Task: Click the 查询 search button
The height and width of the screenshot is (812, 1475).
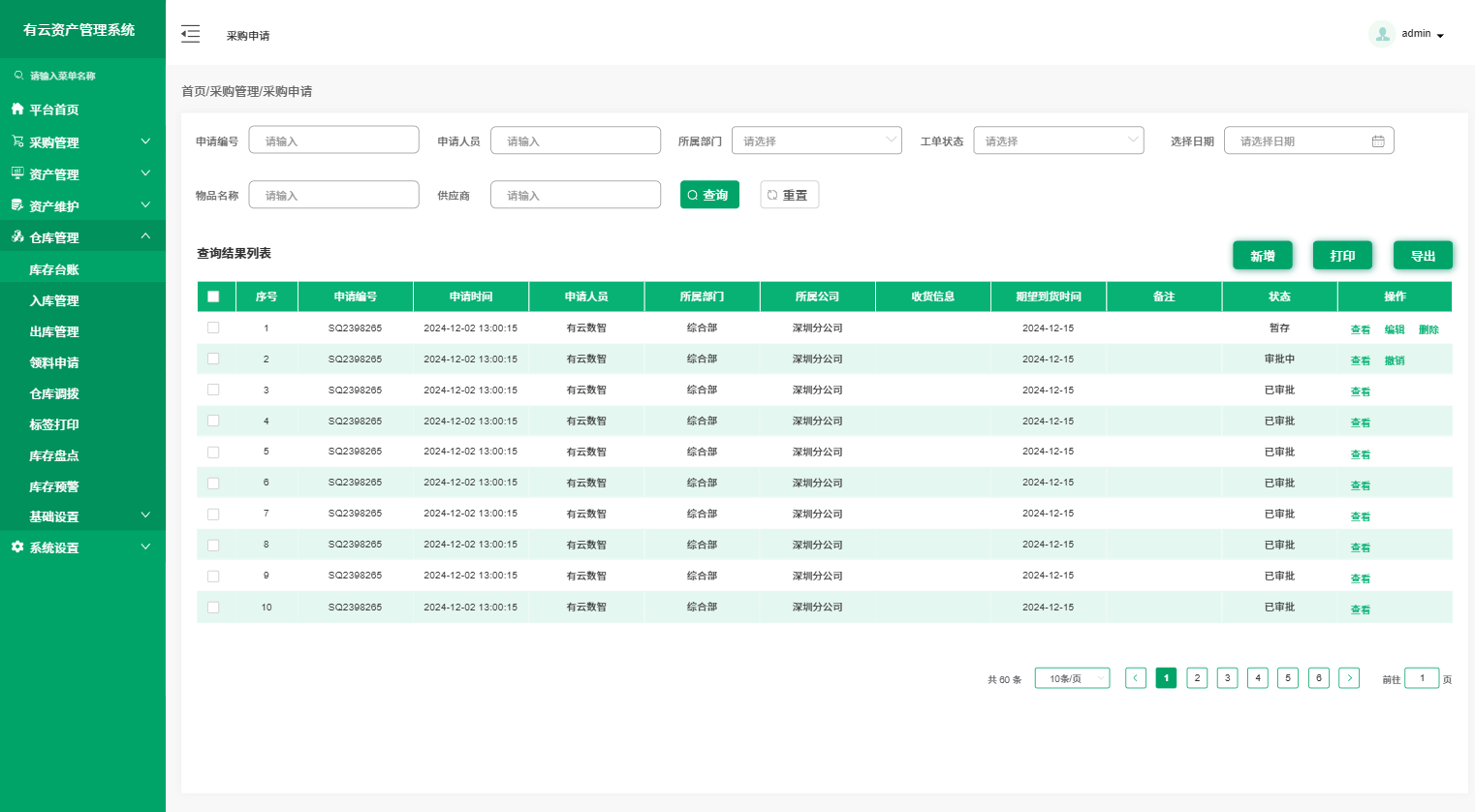Action: pos(709,195)
